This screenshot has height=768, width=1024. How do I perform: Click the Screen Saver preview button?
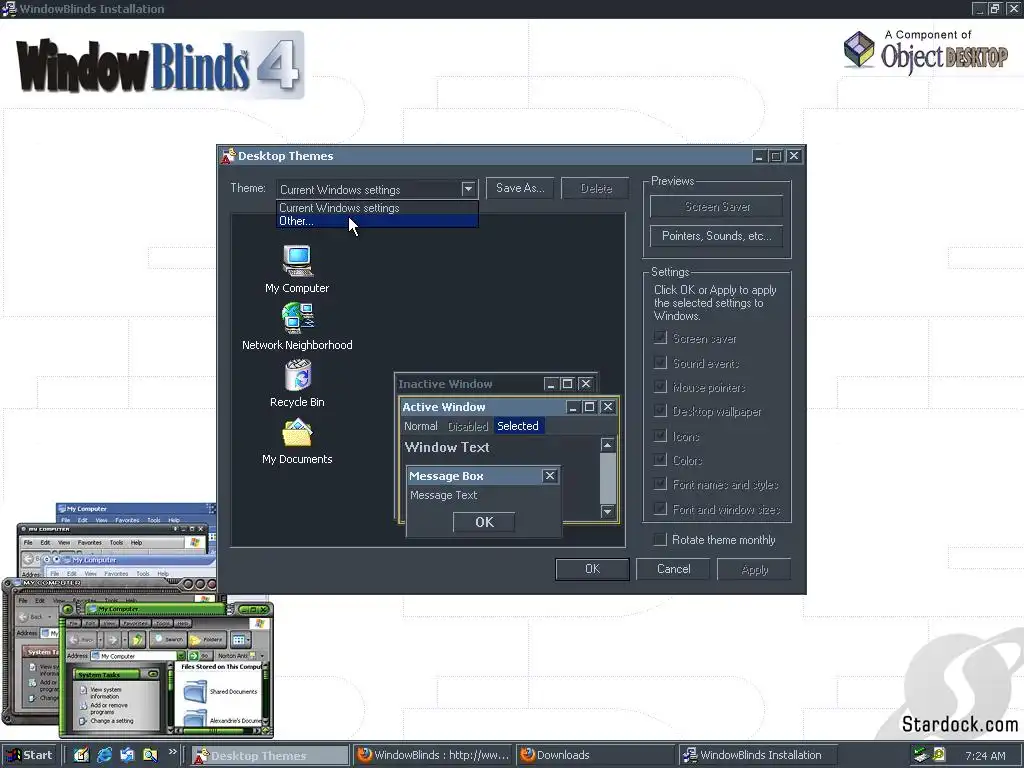click(x=717, y=206)
